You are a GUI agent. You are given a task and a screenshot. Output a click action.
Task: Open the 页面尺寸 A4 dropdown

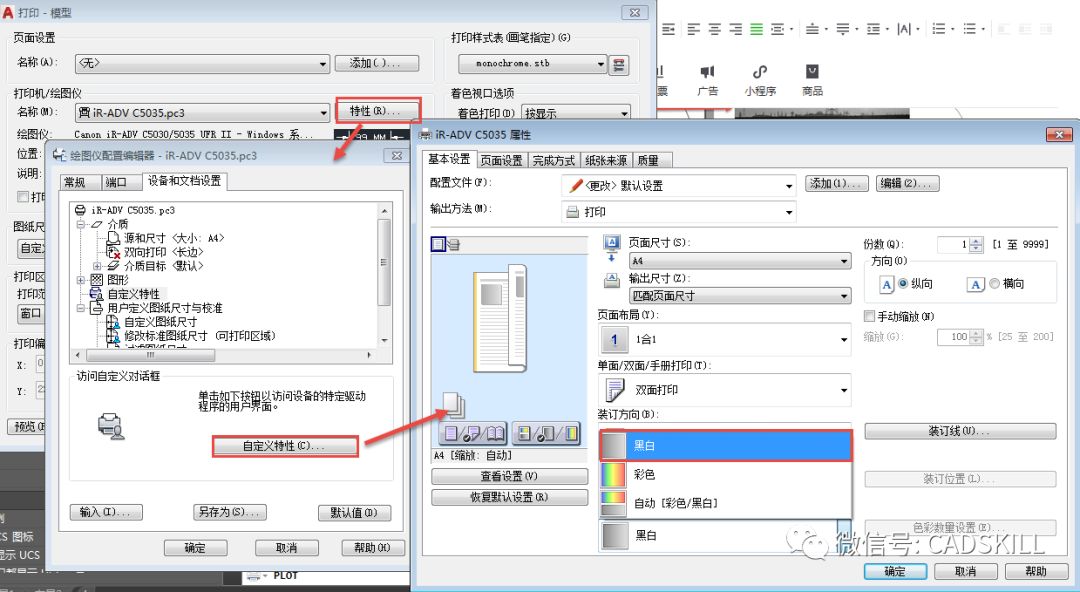[x=740, y=261]
